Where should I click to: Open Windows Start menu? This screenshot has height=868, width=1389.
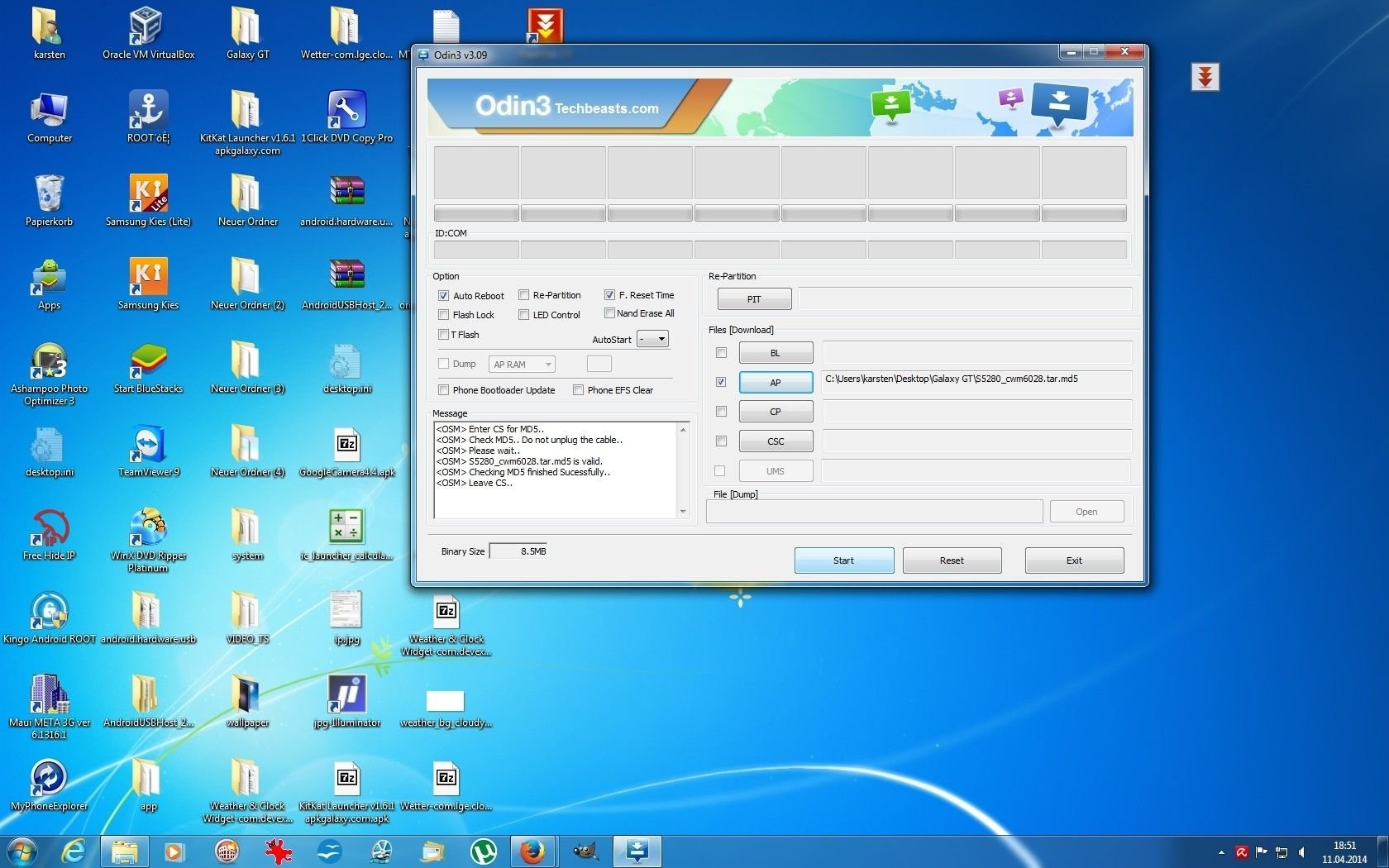tap(22, 851)
